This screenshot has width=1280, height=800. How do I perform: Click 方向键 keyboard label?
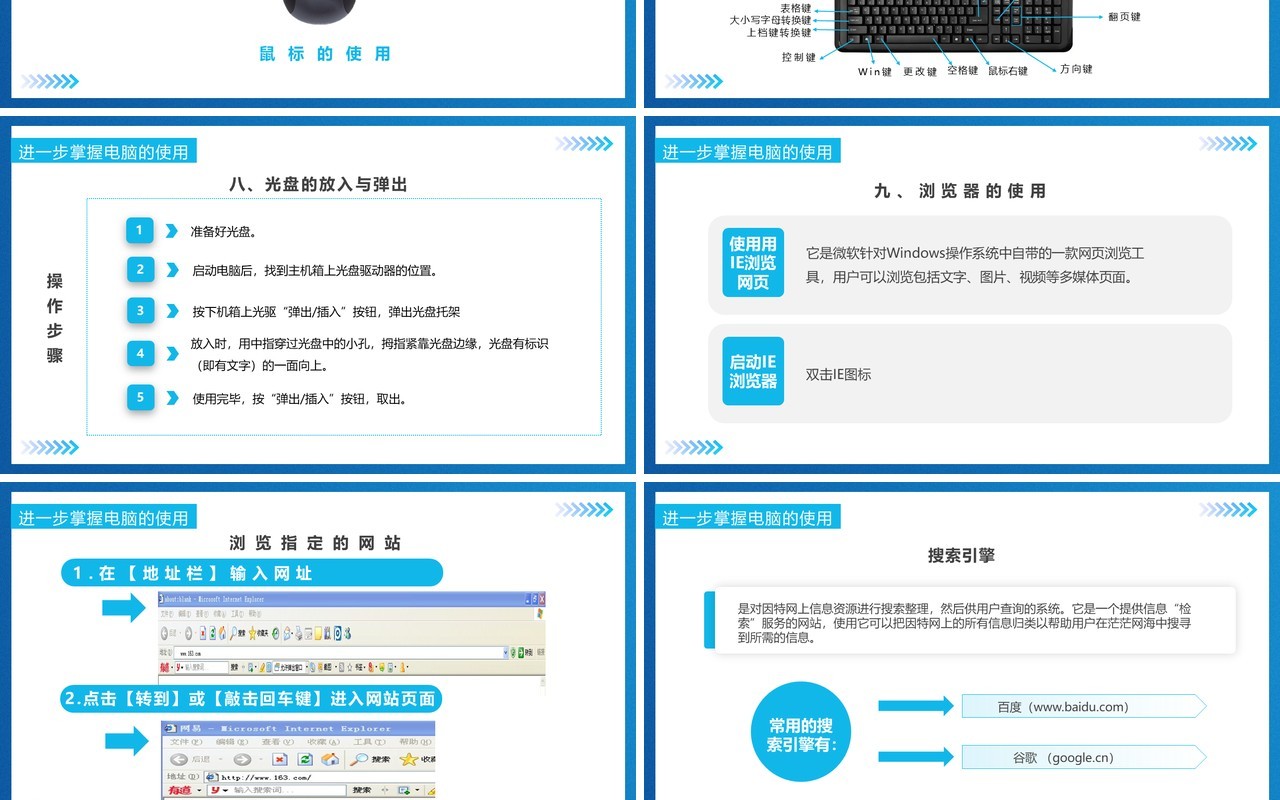pyautogui.click(x=1076, y=69)
